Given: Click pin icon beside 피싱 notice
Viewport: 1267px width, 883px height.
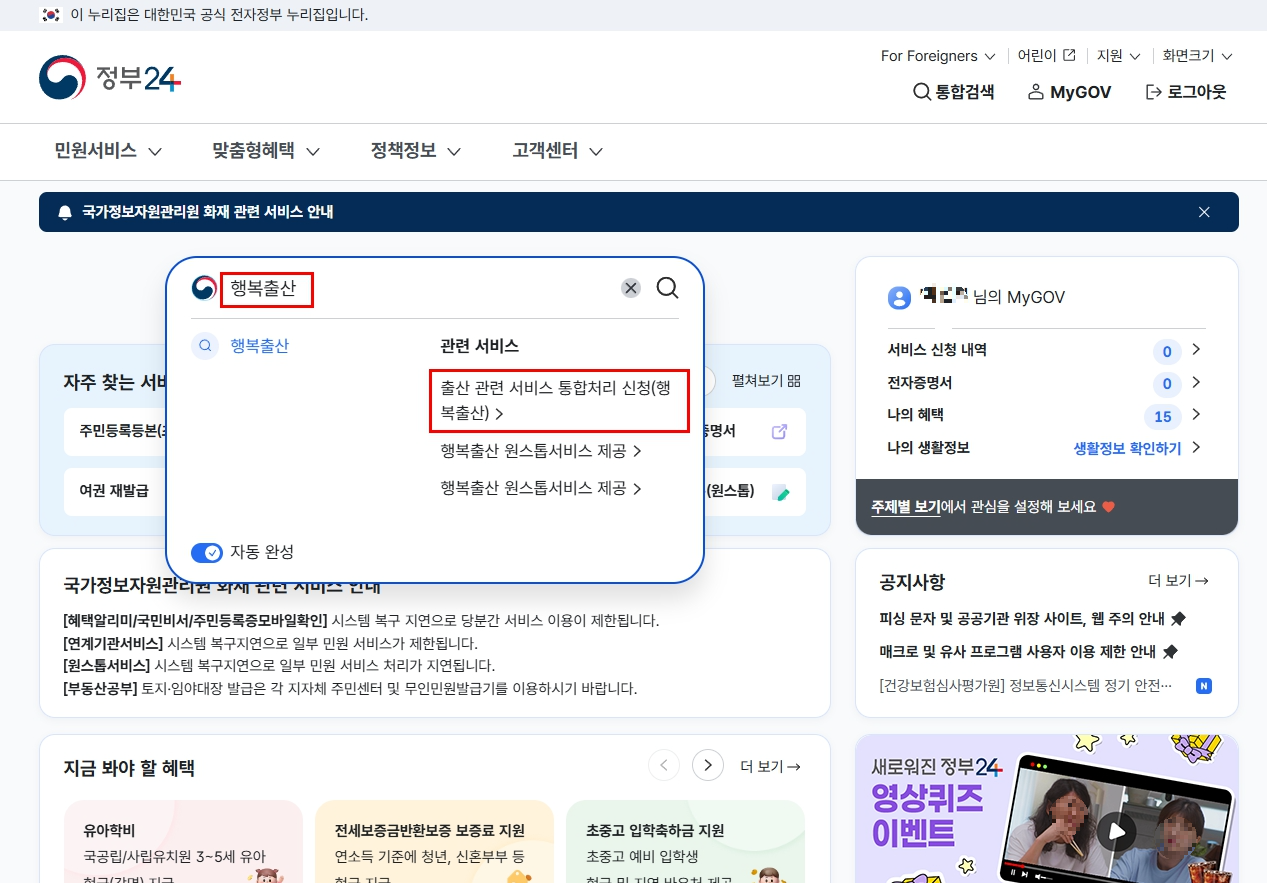Looking at the screenshot, I should [1178, 619].
